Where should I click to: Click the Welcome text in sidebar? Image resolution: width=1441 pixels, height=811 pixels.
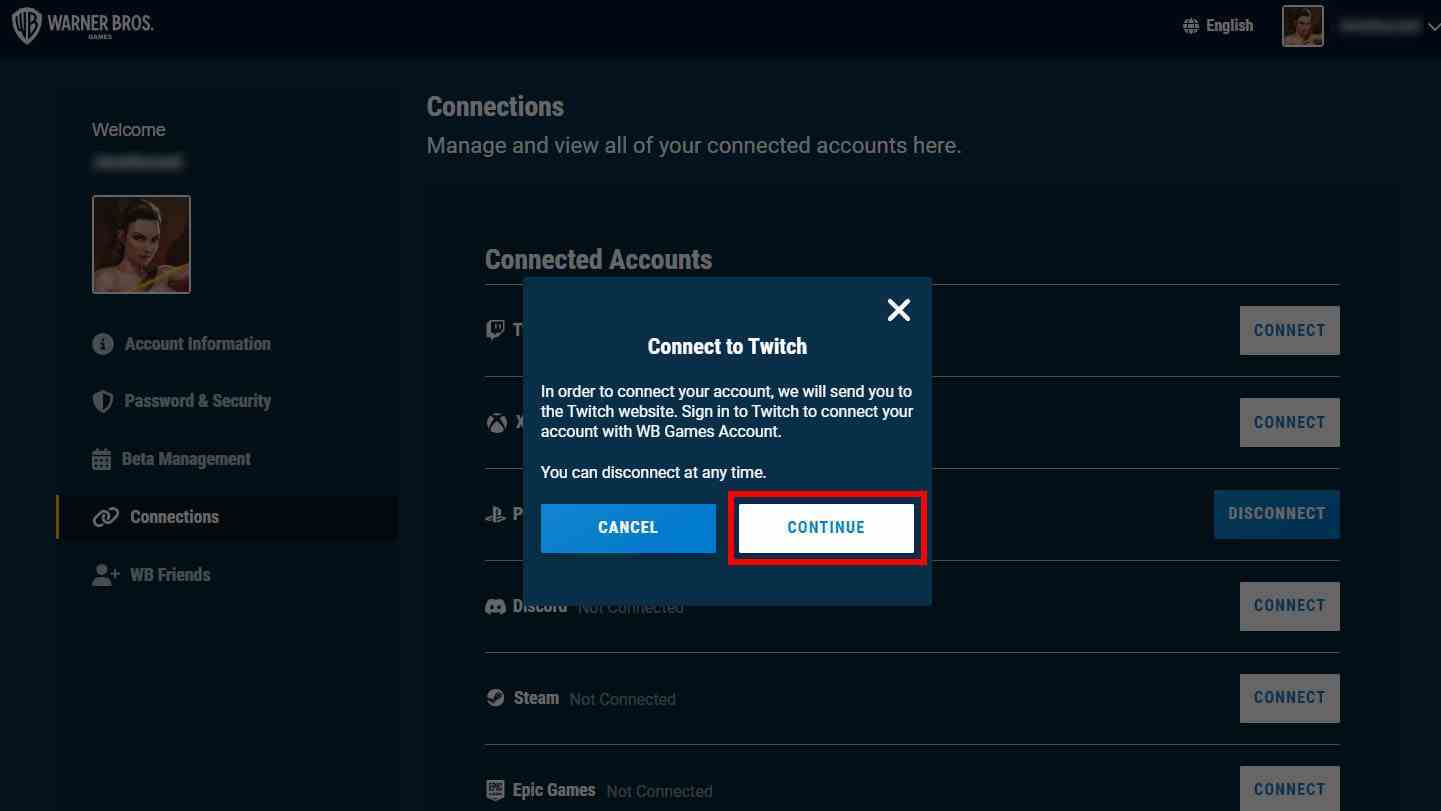[129, 130]
